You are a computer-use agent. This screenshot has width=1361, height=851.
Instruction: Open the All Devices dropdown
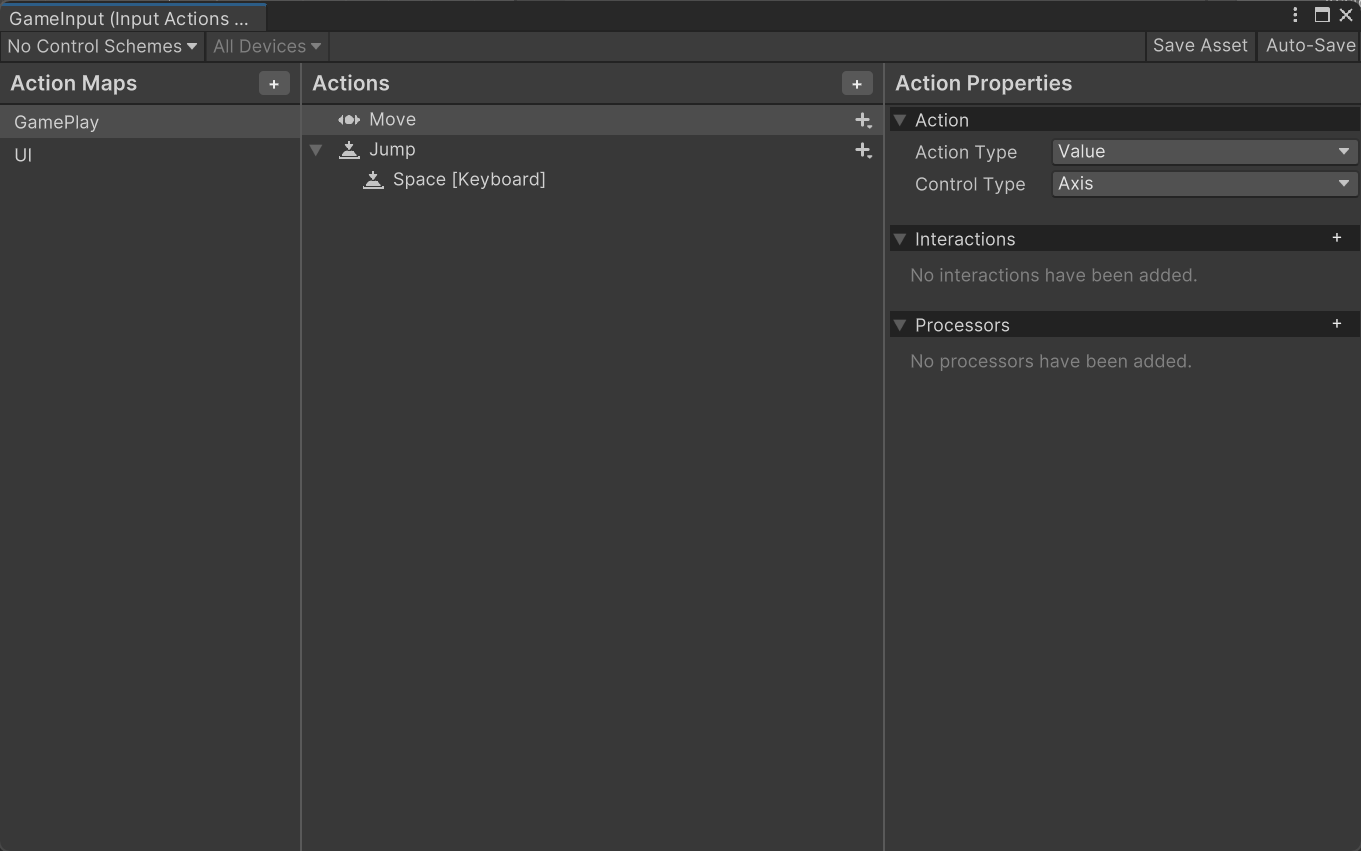click(265, 45)
